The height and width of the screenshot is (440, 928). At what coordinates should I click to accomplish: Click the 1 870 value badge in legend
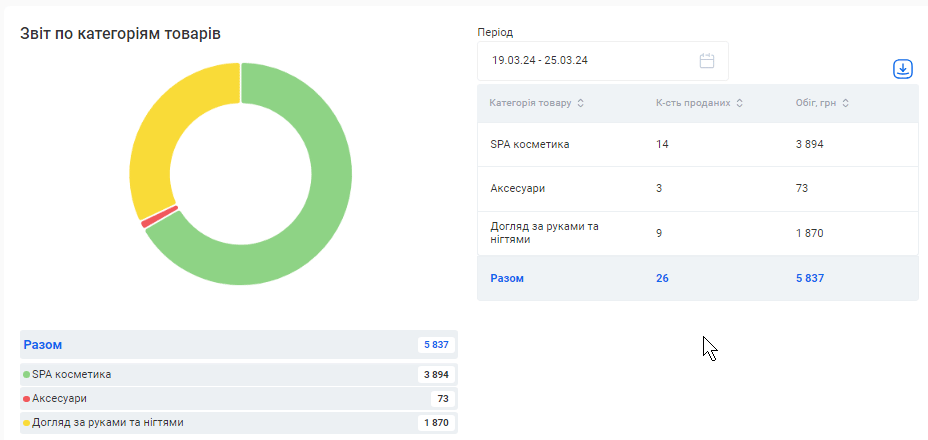tap(436, 423)
